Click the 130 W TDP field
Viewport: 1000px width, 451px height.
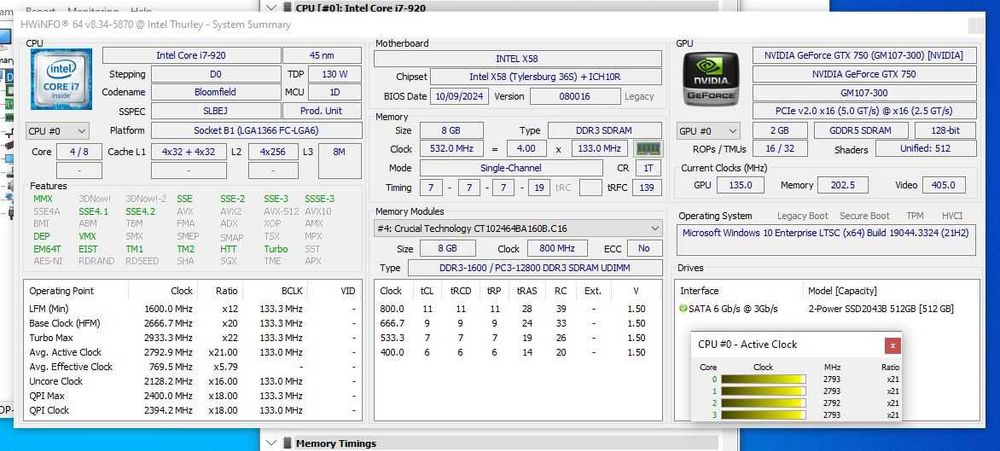pos(335,74)
